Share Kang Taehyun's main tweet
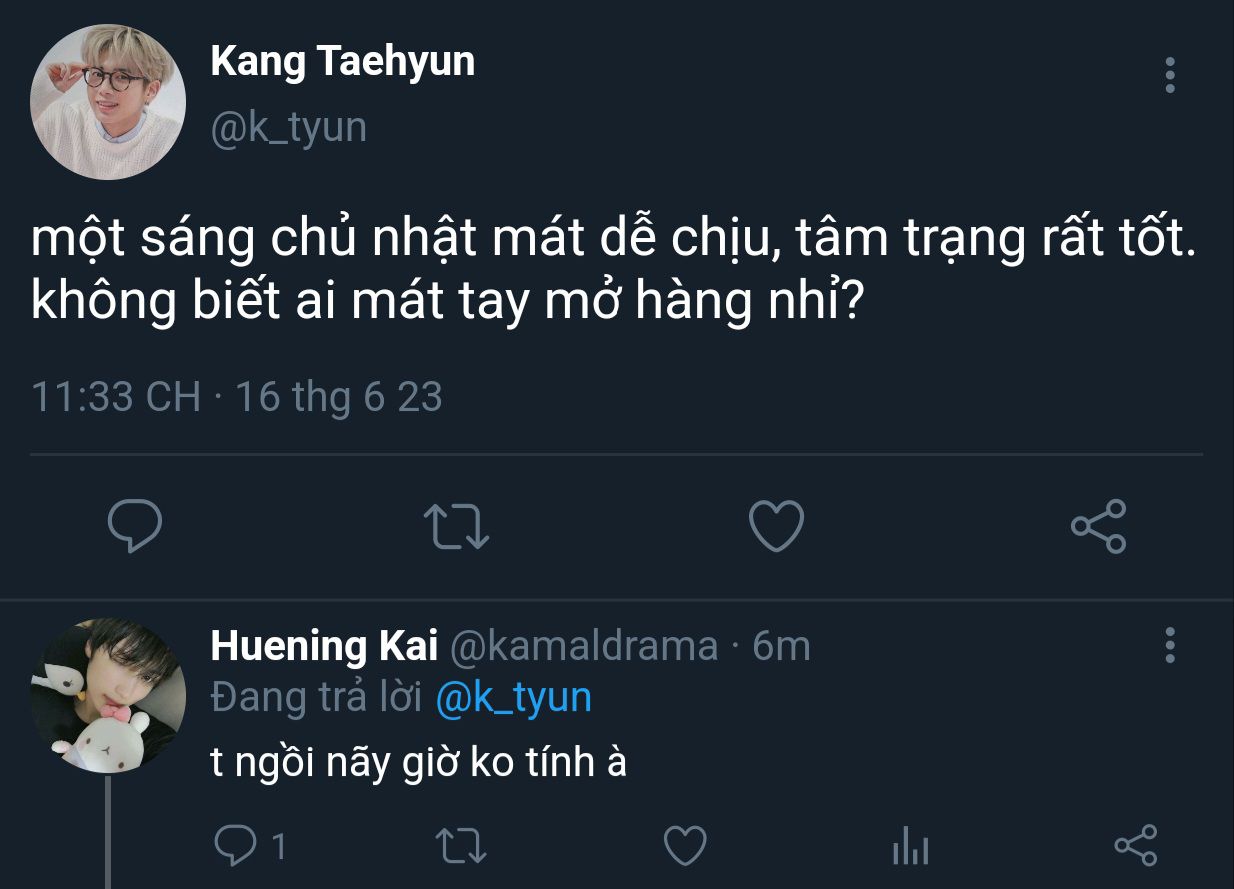The width and height of the screenshot is (1234, 889). [1098, 526]
